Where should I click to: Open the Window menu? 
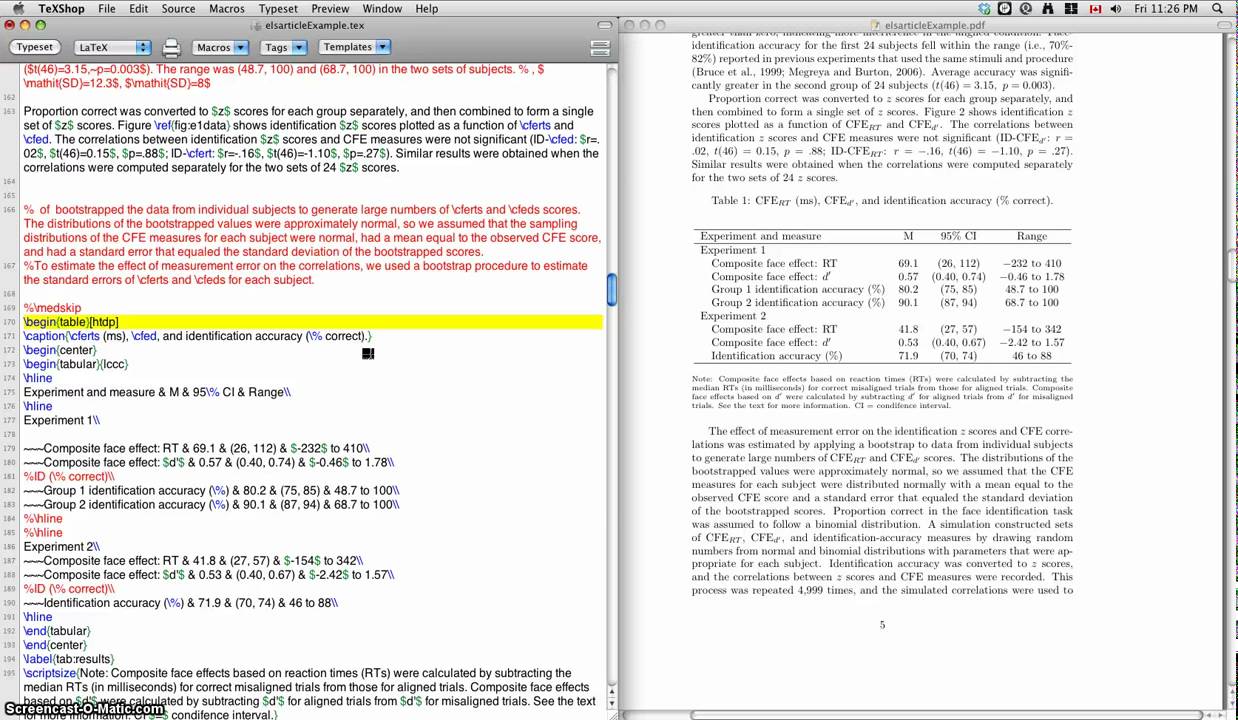tap(382, 8)
